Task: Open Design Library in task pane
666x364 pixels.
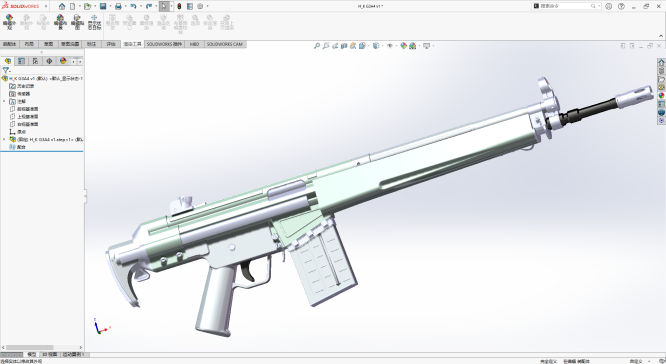Action: point(661,71)
